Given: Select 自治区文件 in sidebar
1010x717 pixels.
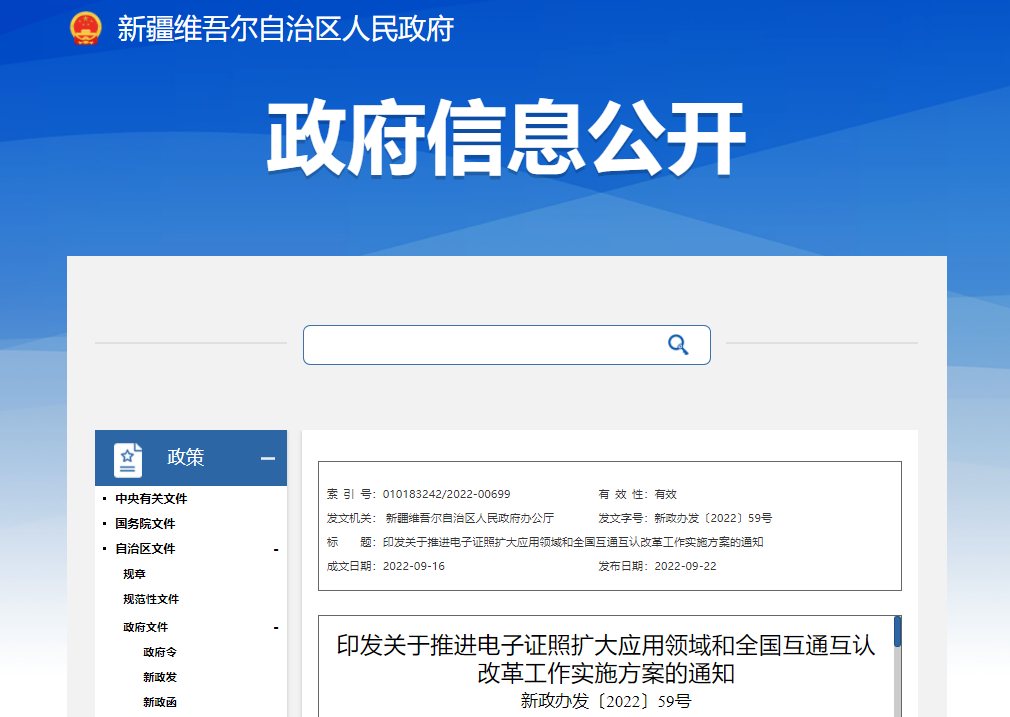Looking at the screenshot, I should [145, 549].
